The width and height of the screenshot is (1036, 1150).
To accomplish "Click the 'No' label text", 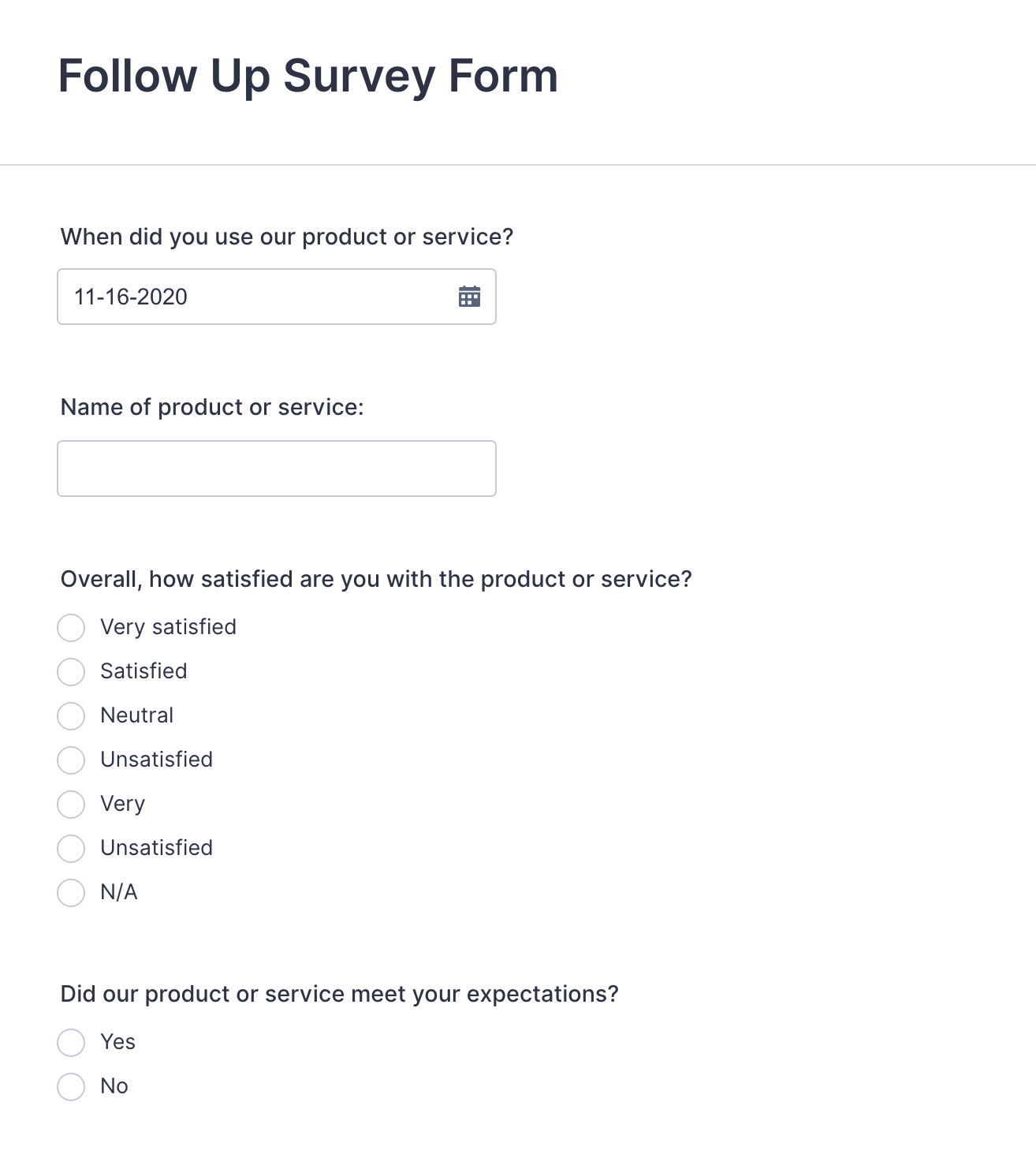I will (x=114, y=1086).
